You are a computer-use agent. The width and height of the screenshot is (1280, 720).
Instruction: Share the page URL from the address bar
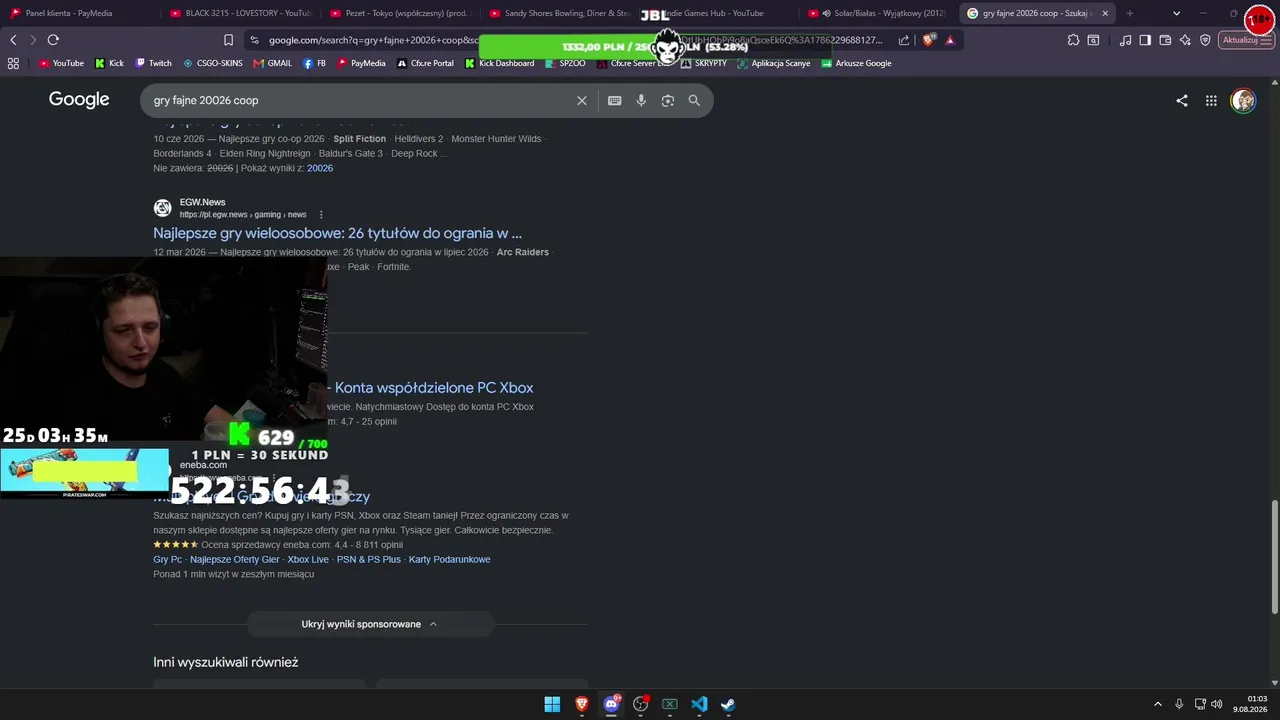coord(904,40)
